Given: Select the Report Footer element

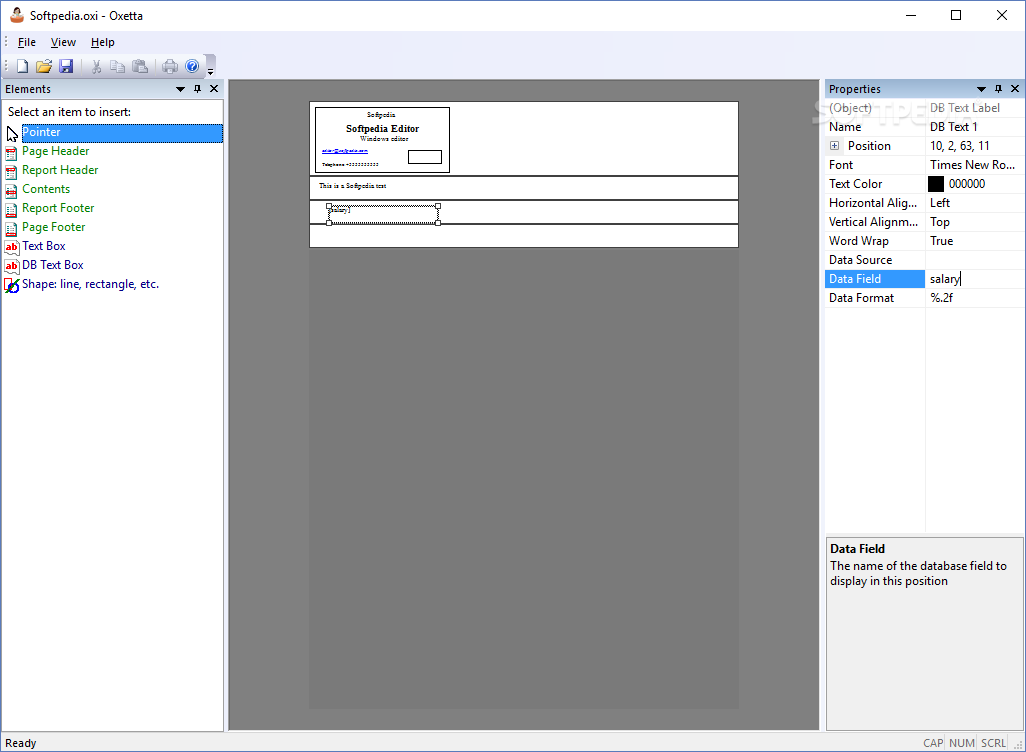Looking at the screenshot, I should [58, 208].
